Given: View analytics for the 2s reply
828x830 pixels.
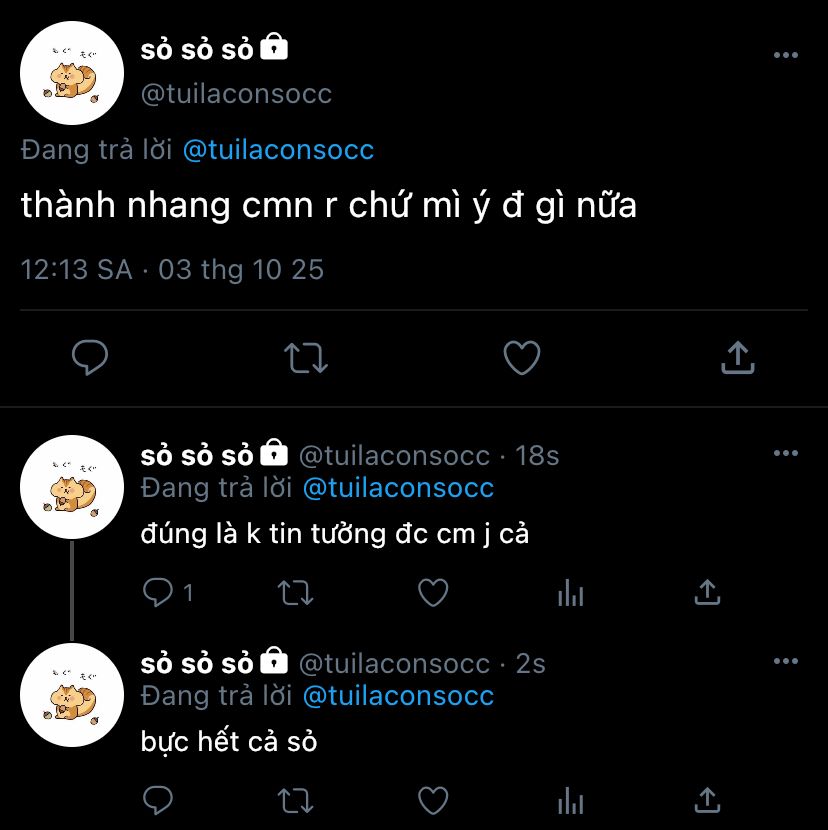Looking at the screenshot, I should 571,800.
